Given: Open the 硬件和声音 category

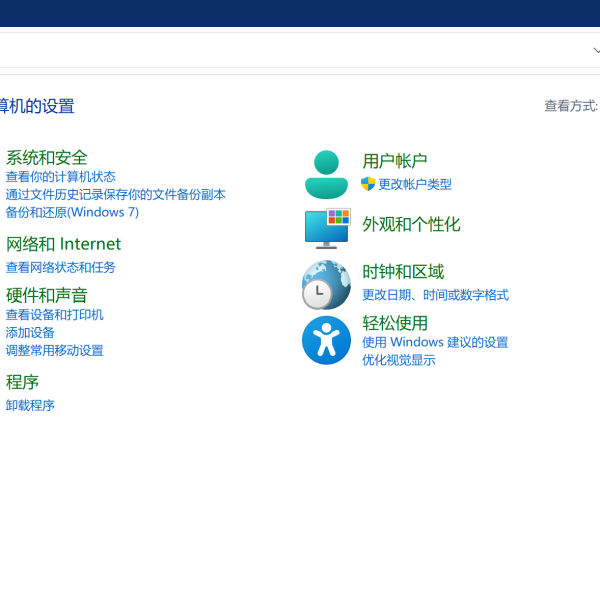Looking at the screenshot, I should click(x=47, y=295).
